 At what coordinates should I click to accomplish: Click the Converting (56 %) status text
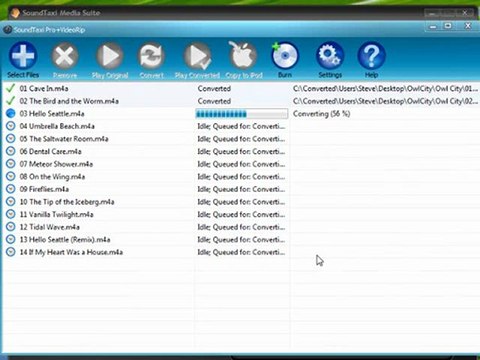coord(322,114)
